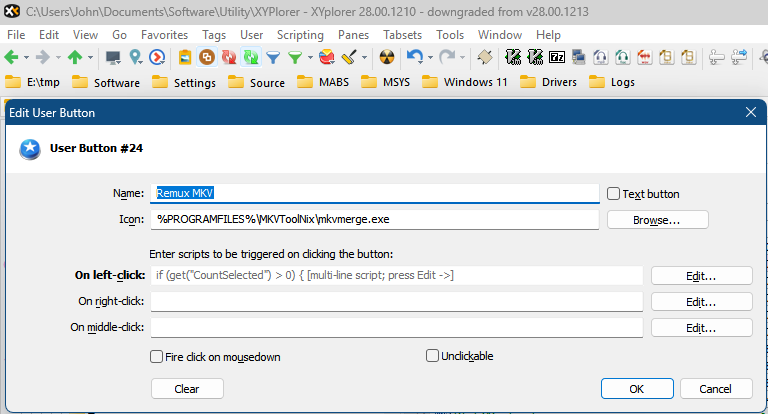Click the On right-click script field

(396, 301)
